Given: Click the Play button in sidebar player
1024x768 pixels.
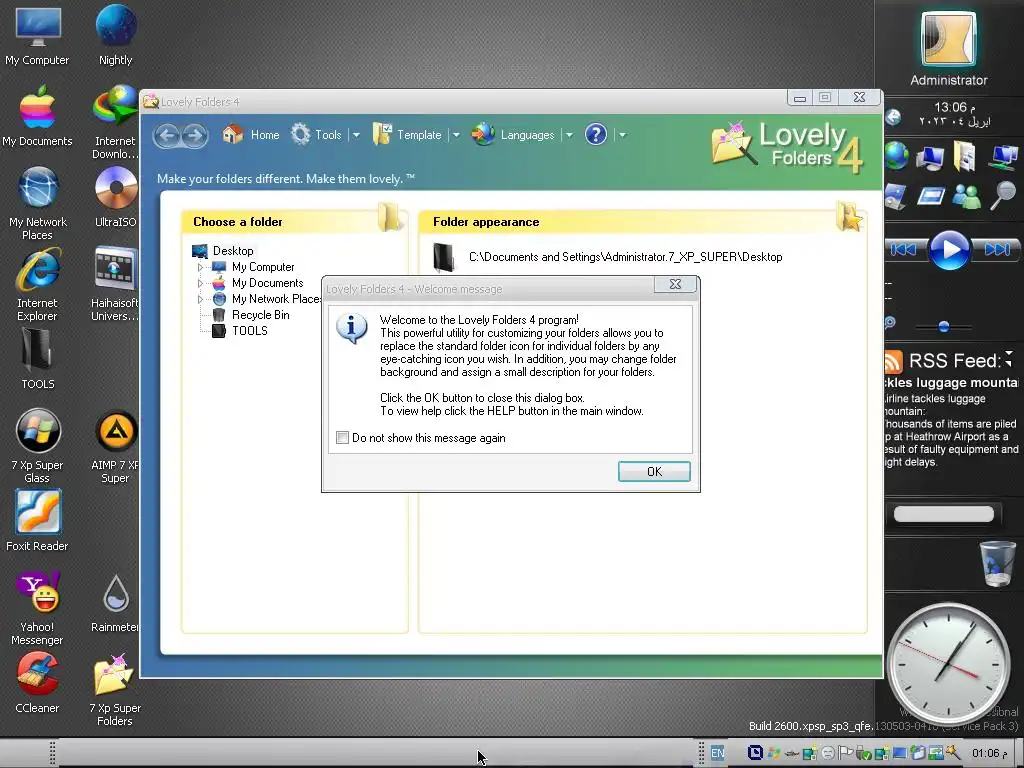Looking at the screenshot, I should pos(949,249).
